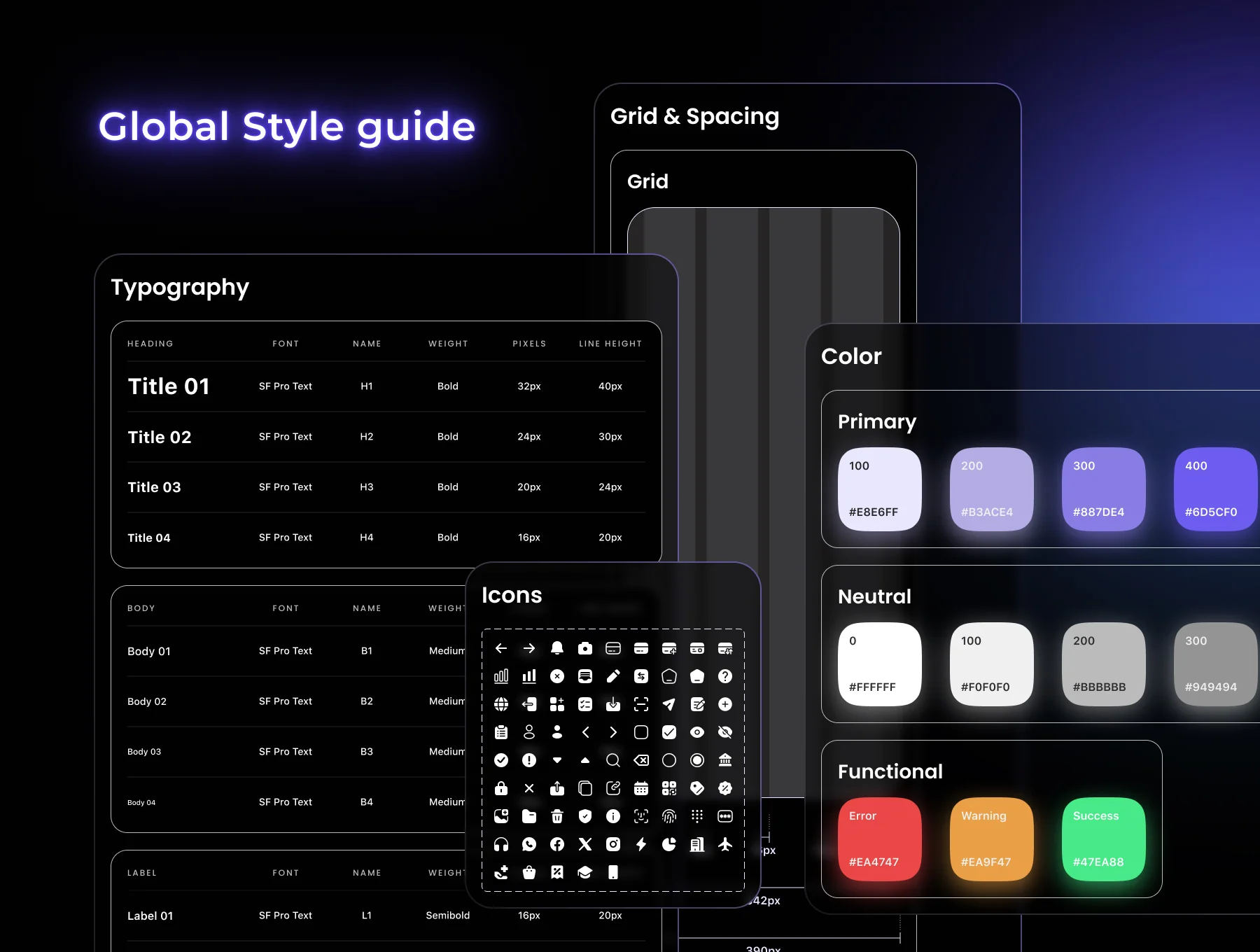Select the clipboard list icon
Screen dimensions: 1260x952
[x=501, y=732]
